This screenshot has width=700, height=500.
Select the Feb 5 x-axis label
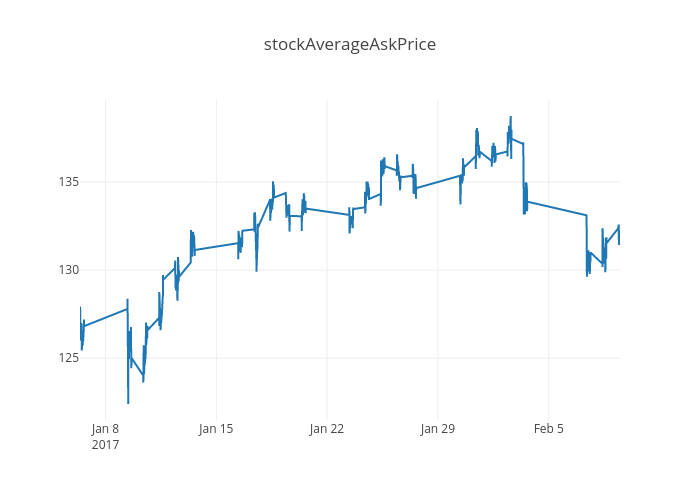click(x=548, y=429)
